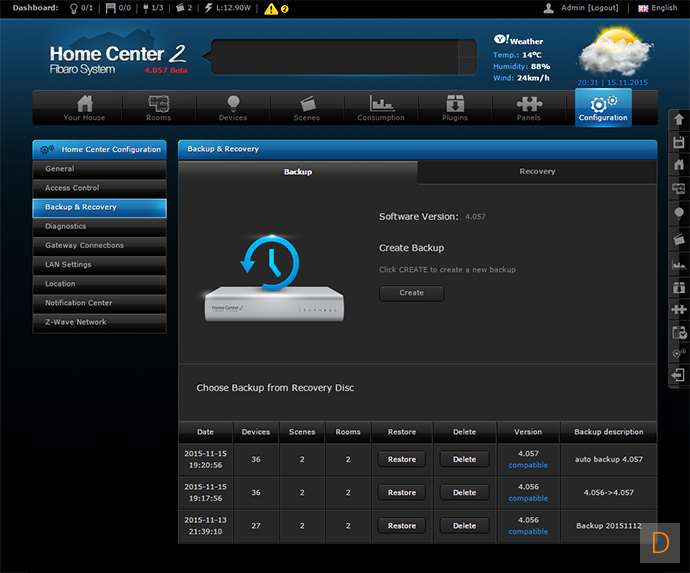Open the English language selector
Screen dimensions: 690x573
(657, 8)
